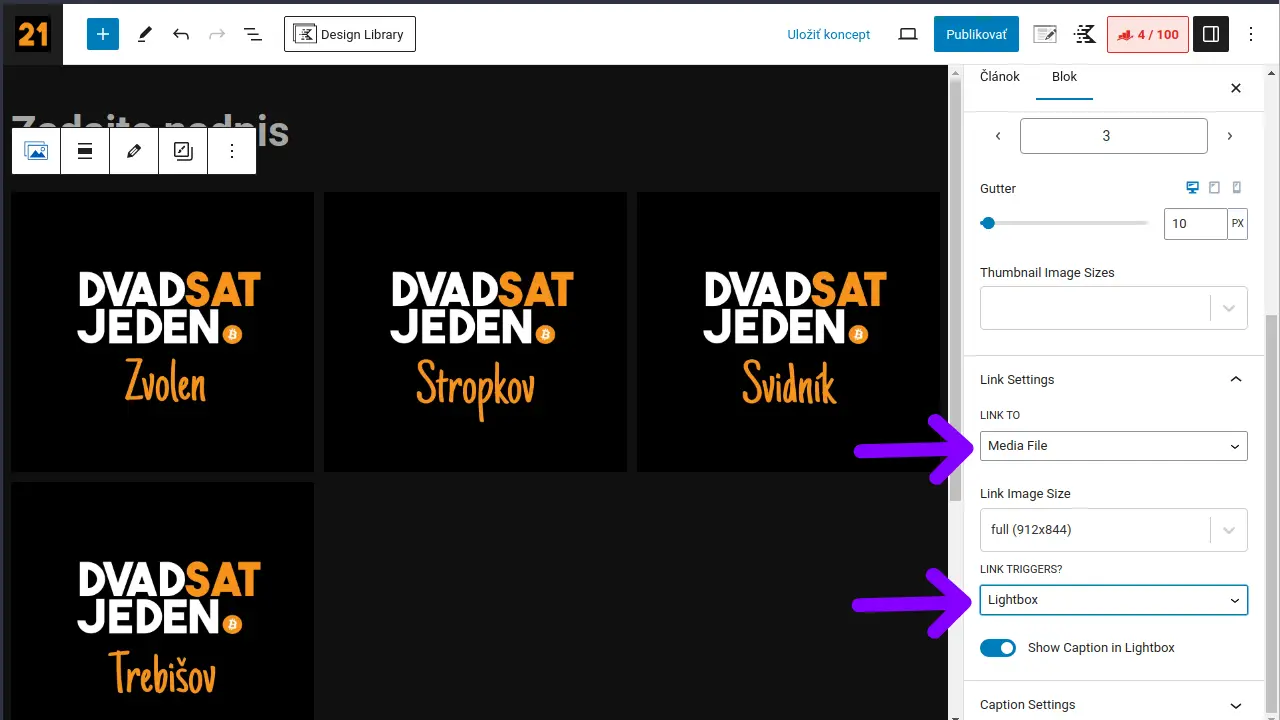
Task: Click the Gutter value field showing 10
Action: point(1195,224)
